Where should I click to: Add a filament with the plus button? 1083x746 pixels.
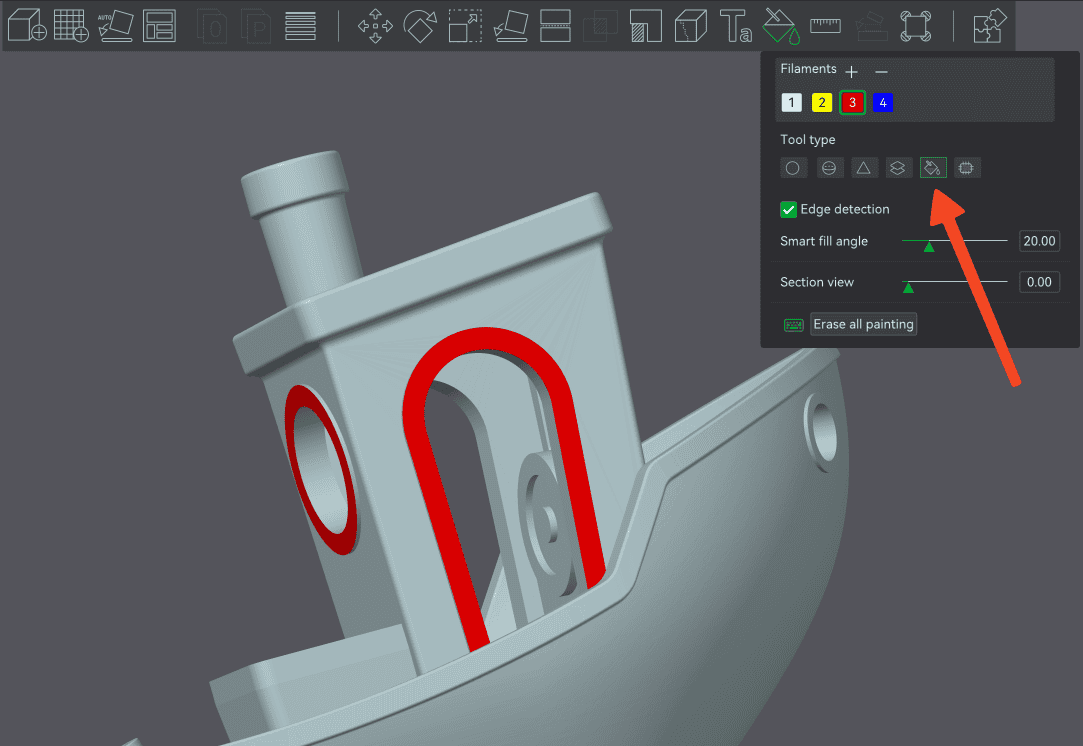(851, 72)
